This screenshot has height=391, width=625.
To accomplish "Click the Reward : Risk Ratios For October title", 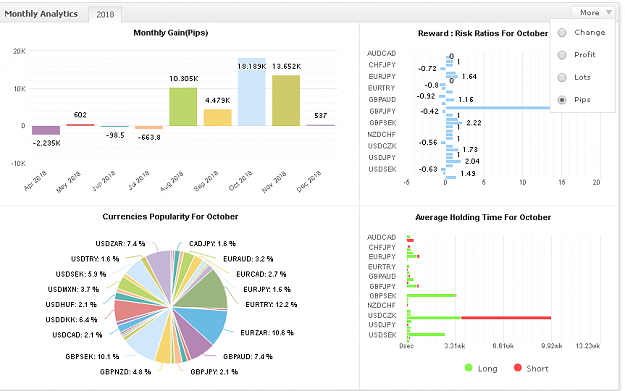I will [483, 33].
